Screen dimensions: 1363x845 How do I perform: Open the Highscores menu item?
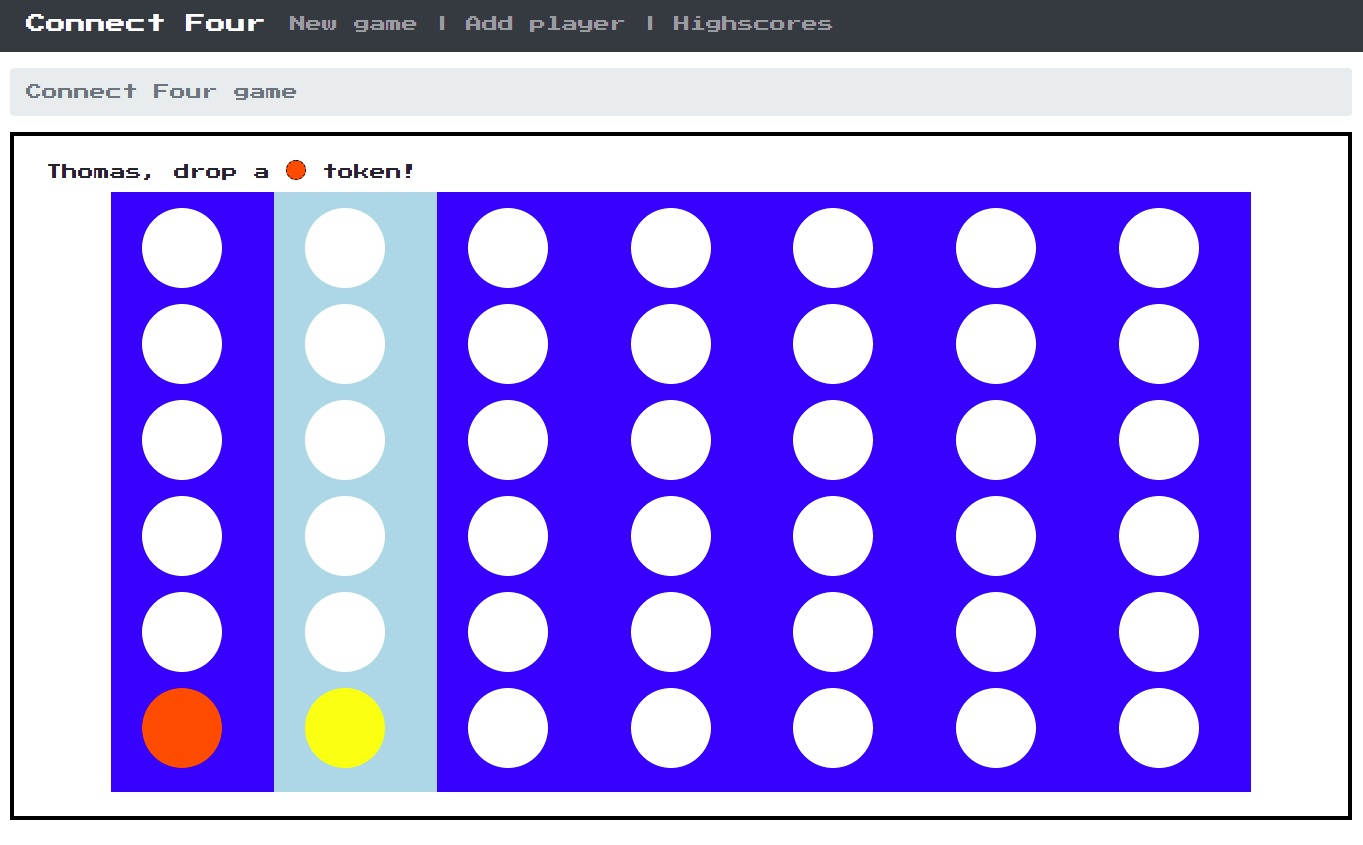click(x=753, y=23)
